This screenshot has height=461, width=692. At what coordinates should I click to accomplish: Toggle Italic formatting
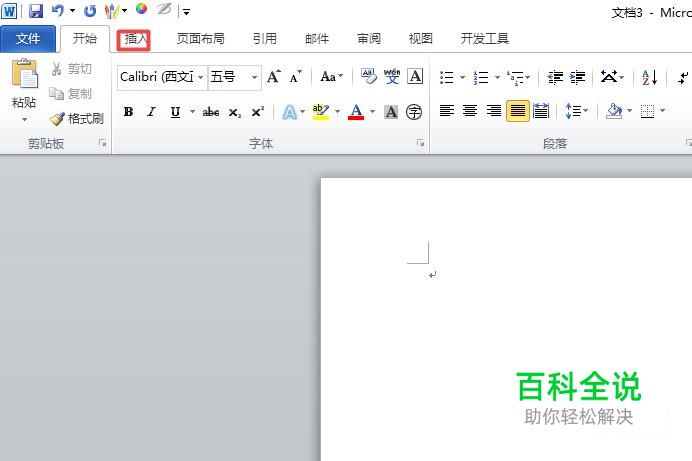(x=151, y=112)
